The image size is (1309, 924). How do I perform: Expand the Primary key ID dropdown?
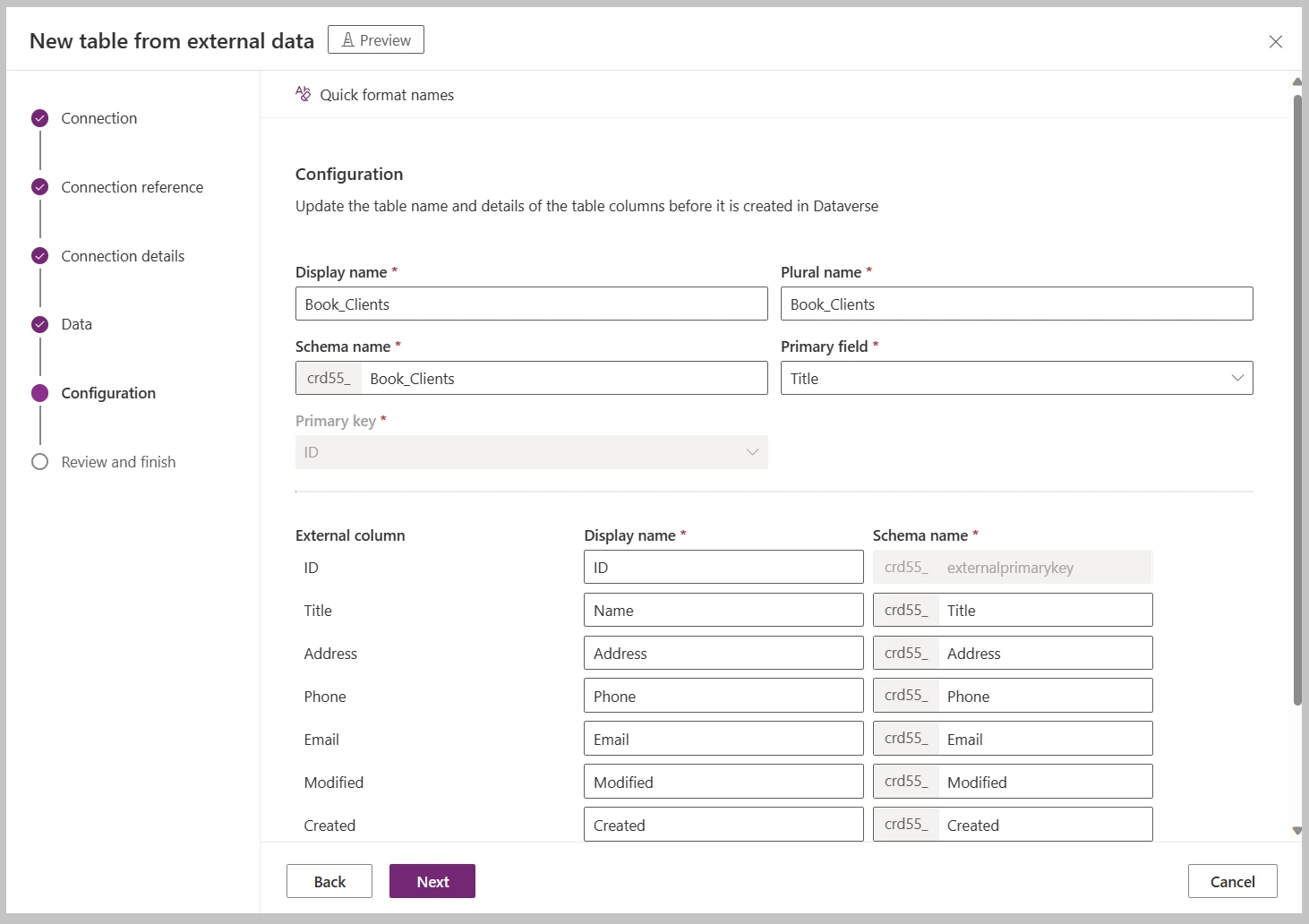pos(531,452)
